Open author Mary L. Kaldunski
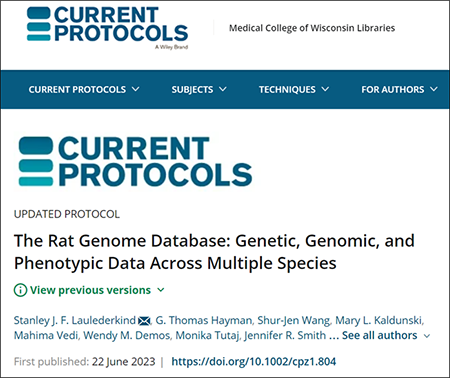This screenshot has width=450, height=378. [379, 320]
